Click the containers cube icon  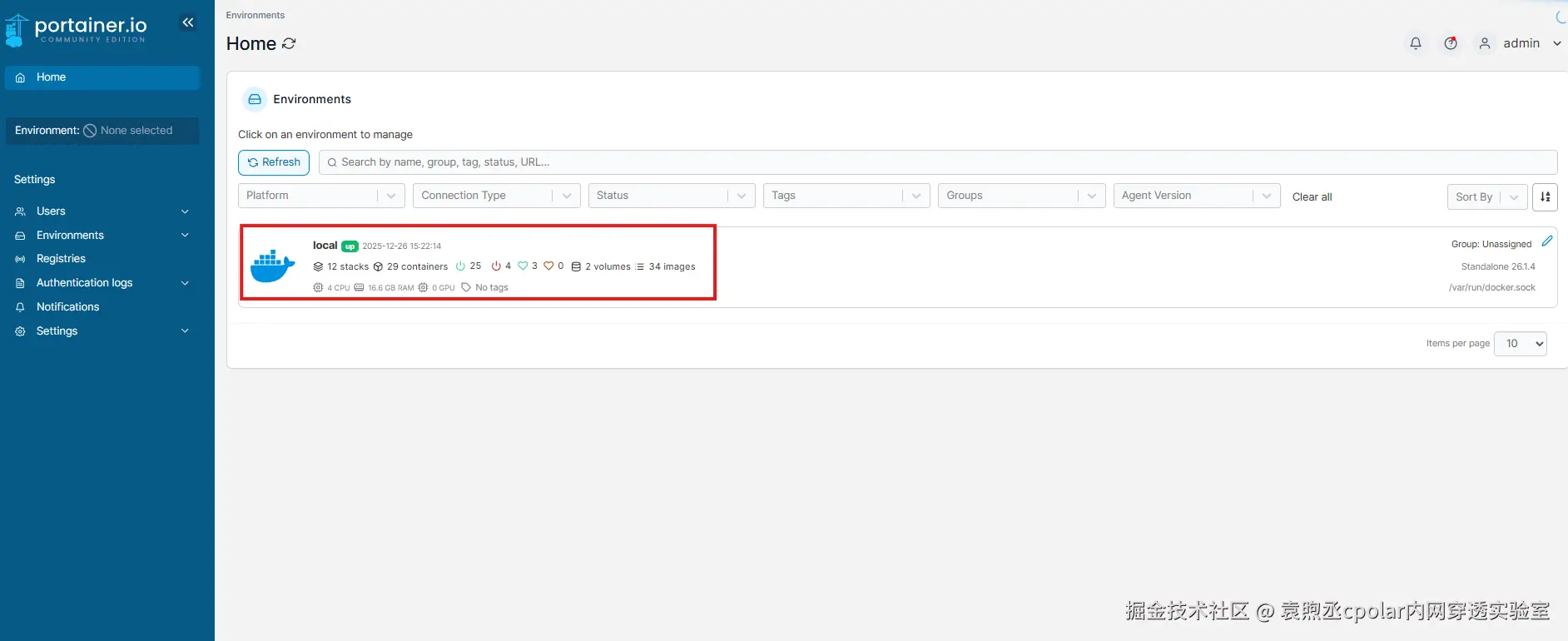(x=378, y=266)
